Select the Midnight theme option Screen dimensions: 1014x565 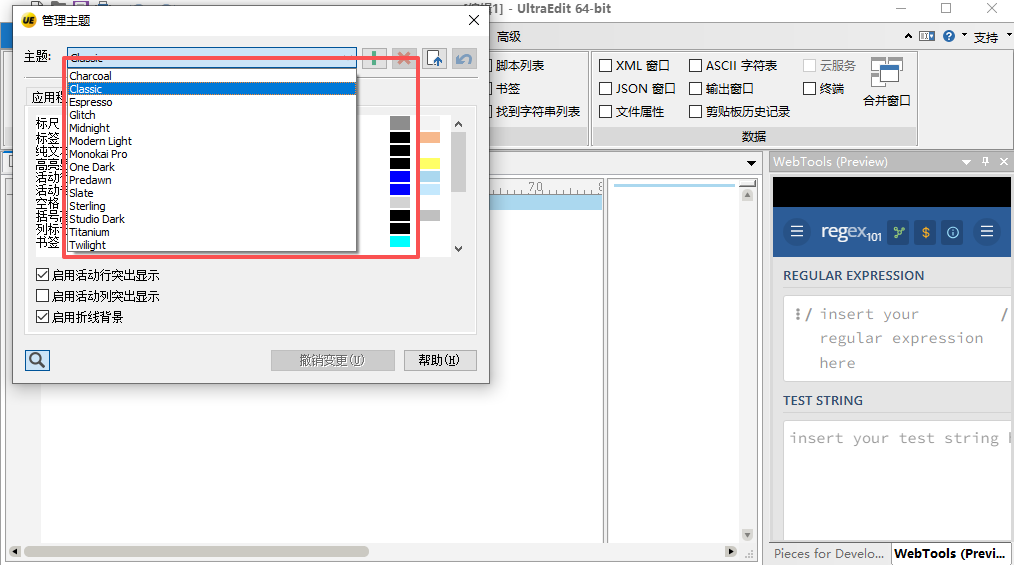pos(212,128)
